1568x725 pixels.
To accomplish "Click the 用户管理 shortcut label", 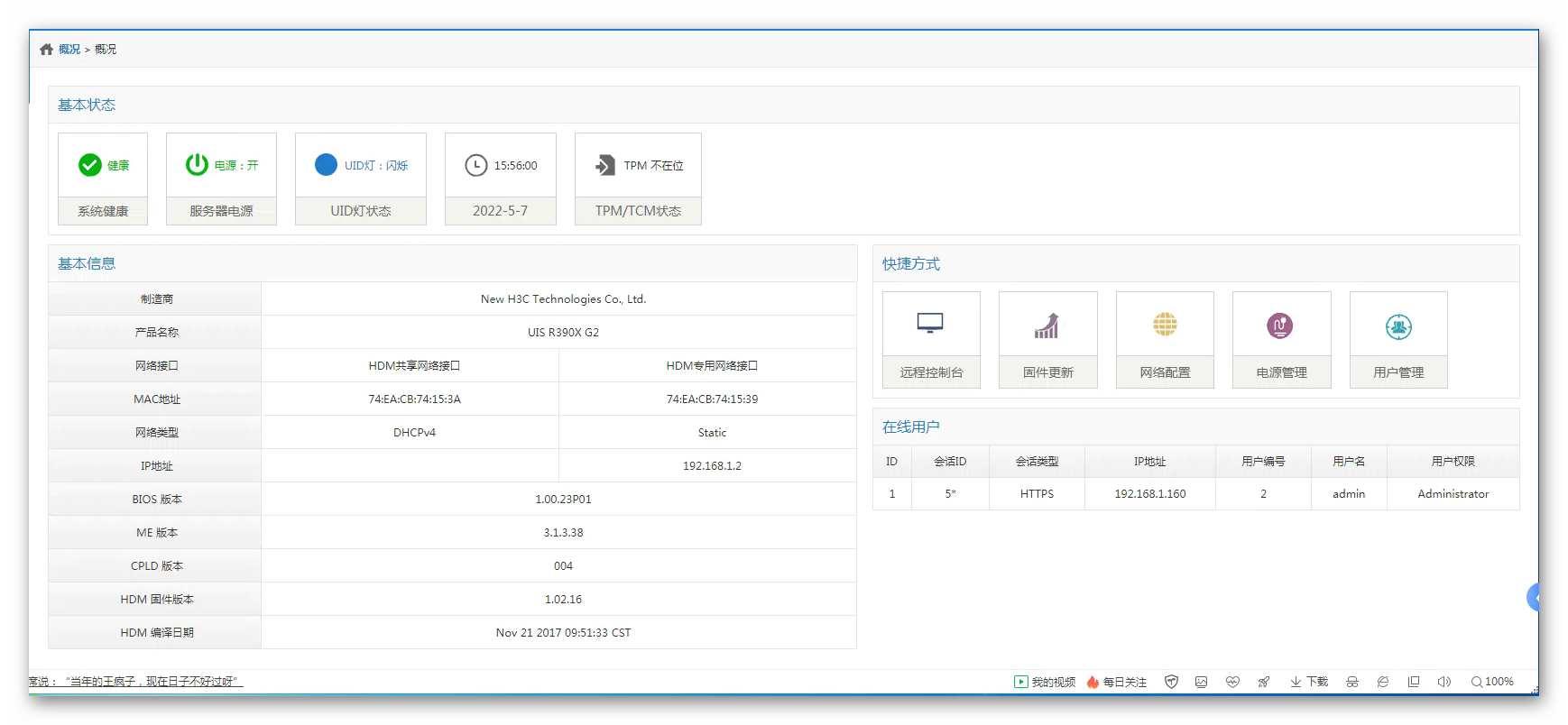I will tap(1398, 372).
